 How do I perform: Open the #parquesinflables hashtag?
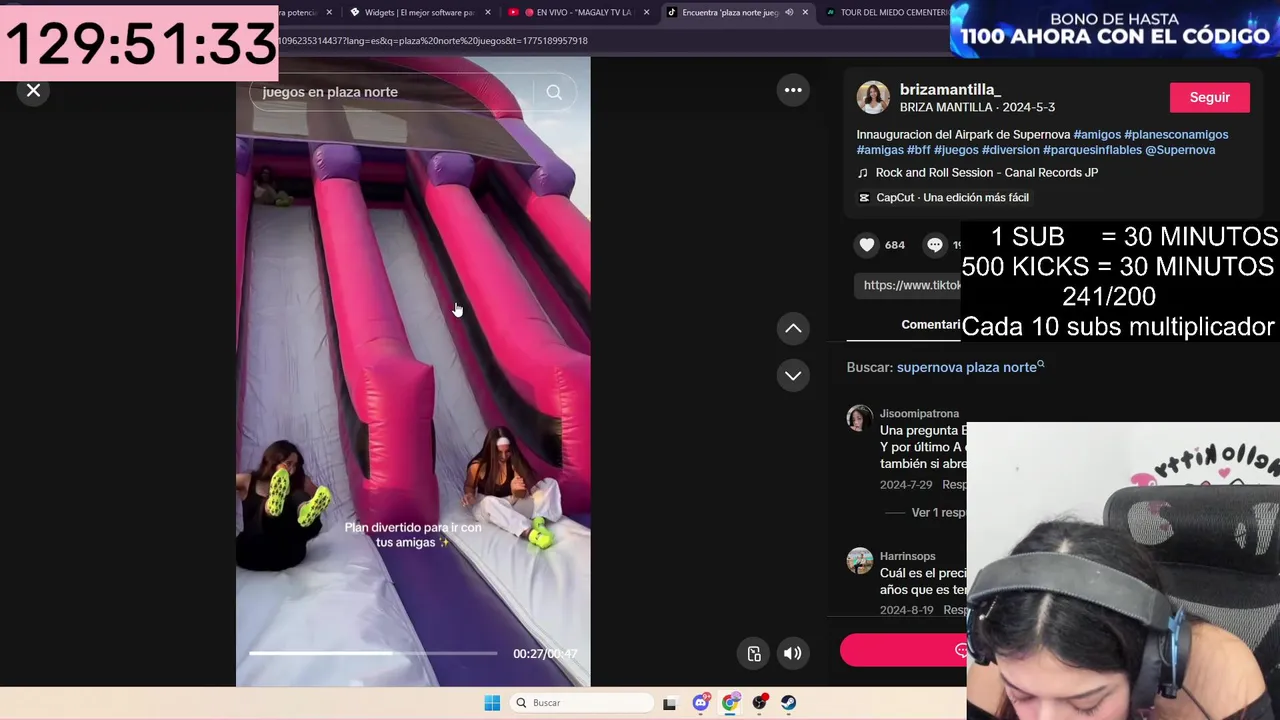click(x=1092, y=150)
